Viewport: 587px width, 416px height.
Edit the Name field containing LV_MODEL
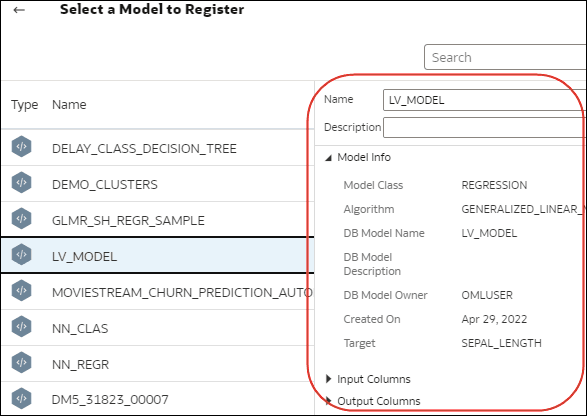[x=485, y=100]
